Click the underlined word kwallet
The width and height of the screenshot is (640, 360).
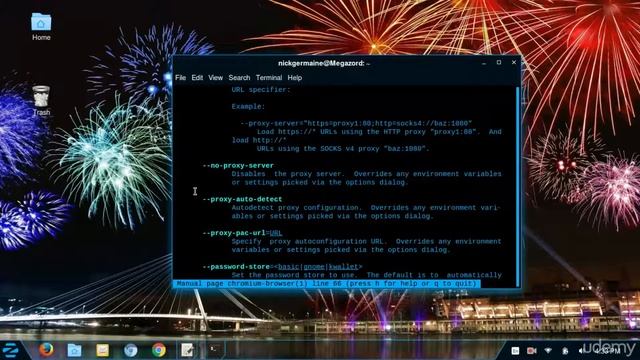coord(343,267)
